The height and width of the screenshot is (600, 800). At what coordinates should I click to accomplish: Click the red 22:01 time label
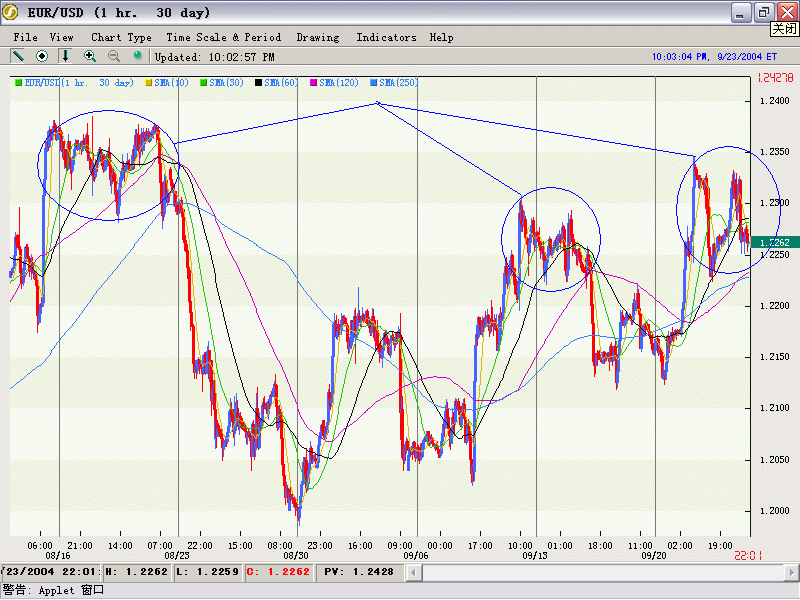(x=748, y=556)
